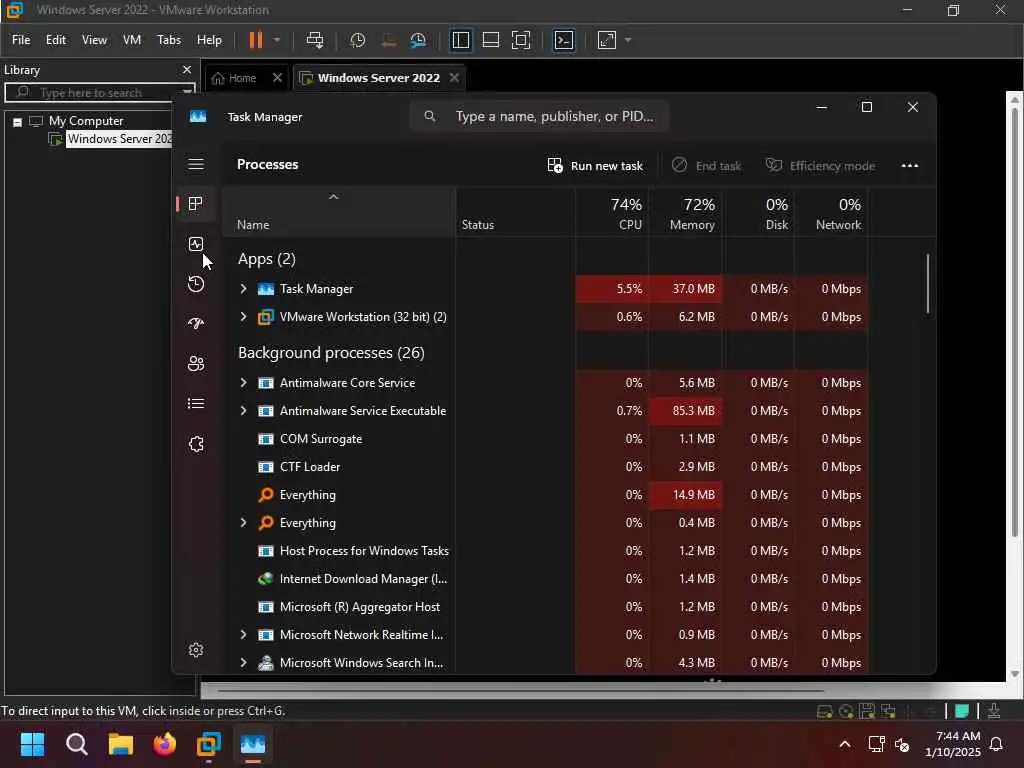Screen dimensions: 1024x768
Task: Open pause button power dropdown arrow
Action: (277, 40)
